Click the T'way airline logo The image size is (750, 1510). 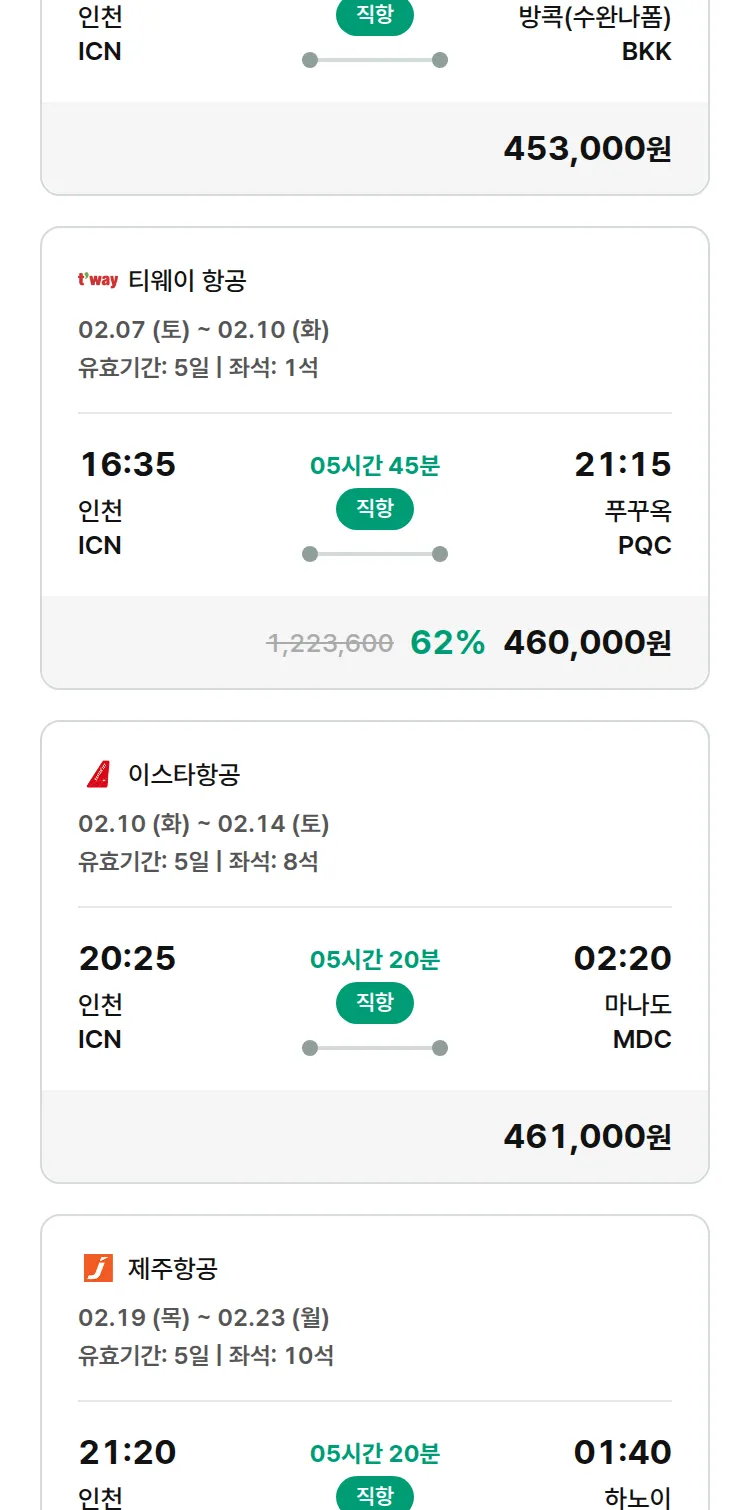98,281
